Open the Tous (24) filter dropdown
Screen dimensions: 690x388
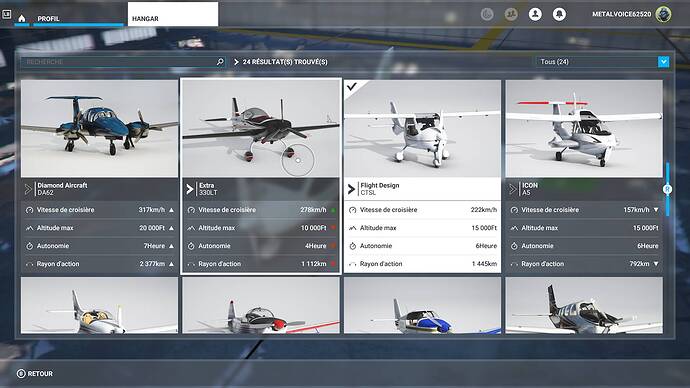[x=602, y=62]
